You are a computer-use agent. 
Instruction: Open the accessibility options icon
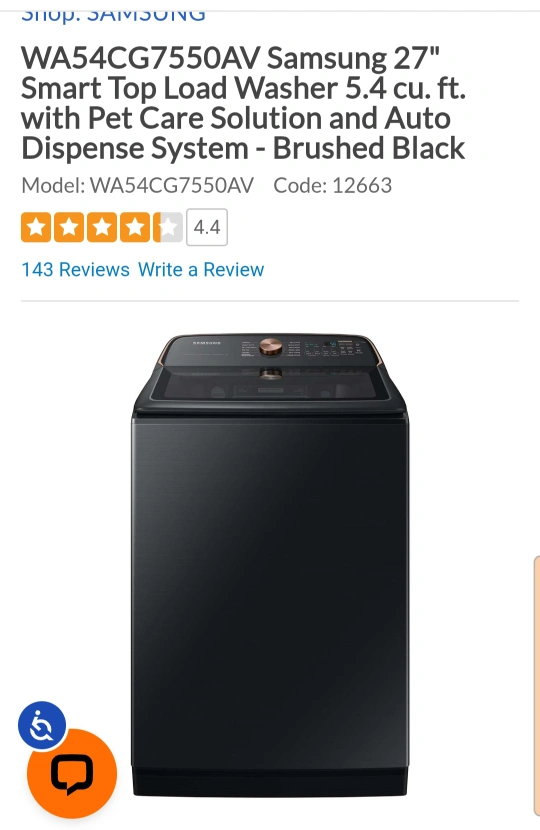pos(42,725)
